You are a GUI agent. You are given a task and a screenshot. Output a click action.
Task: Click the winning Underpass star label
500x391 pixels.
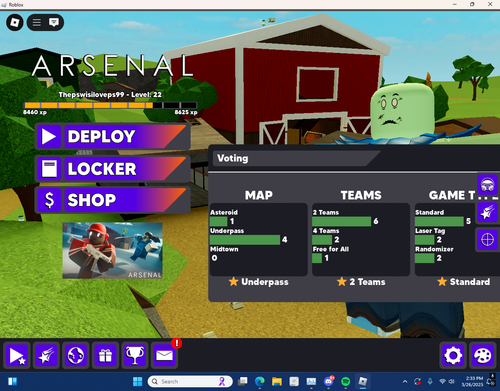[259, 282]
